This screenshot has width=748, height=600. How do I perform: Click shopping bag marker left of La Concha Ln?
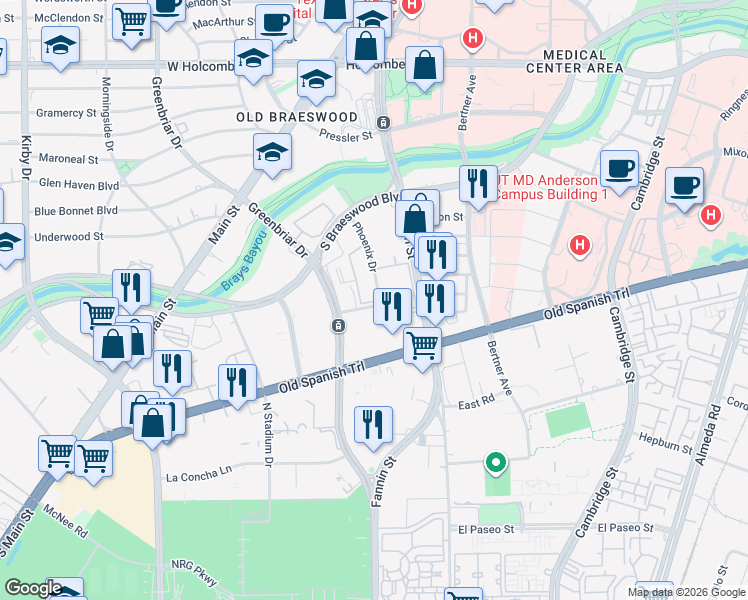(x=152, y=422)
